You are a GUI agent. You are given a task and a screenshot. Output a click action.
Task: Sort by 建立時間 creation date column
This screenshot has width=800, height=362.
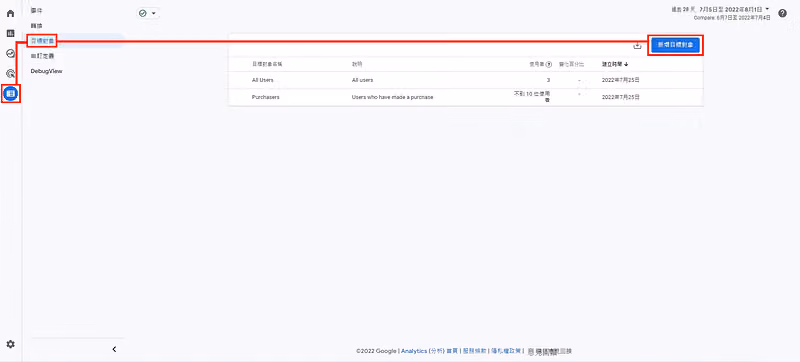pos(615,65)
